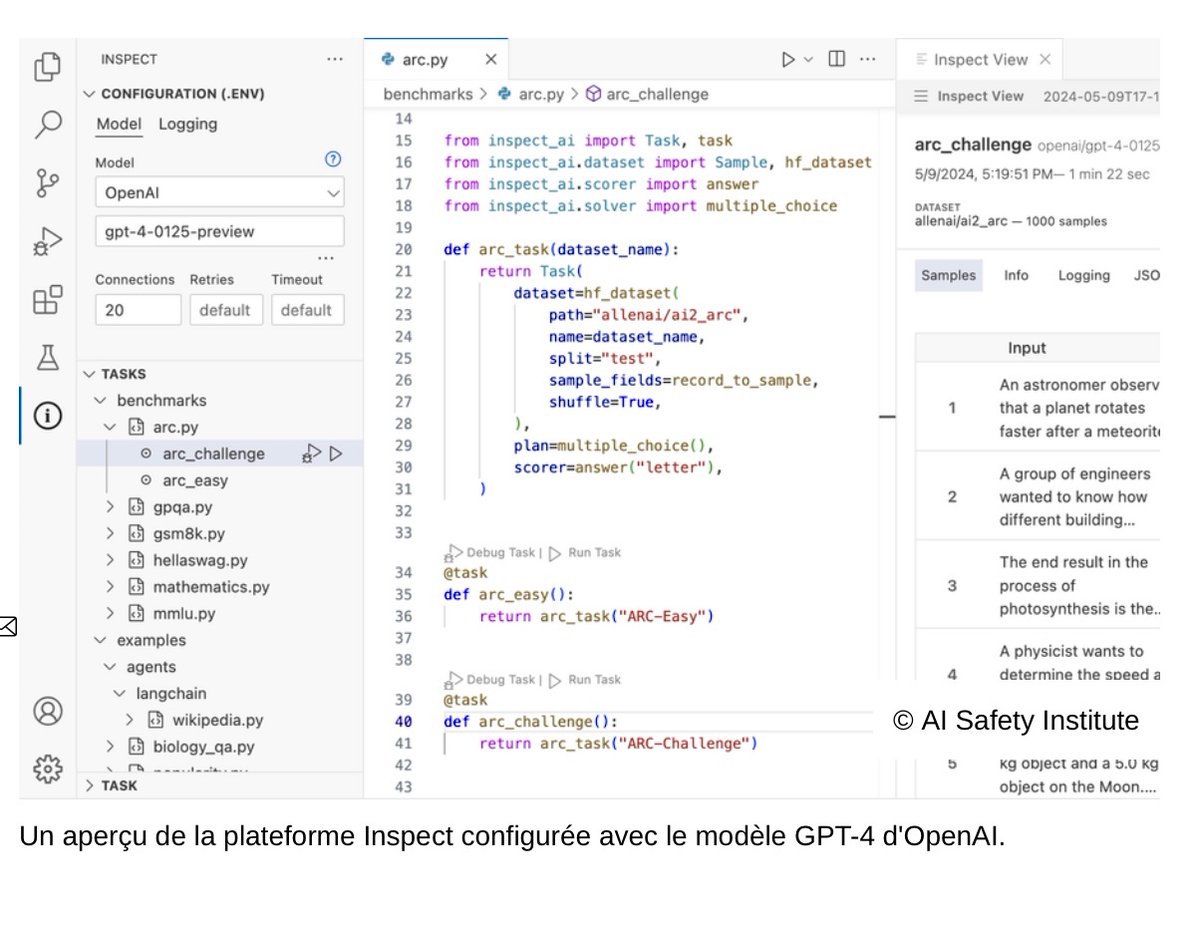Screen dimensions: 1200x926
Task: Click the model help question mark icon
Action: tap(334, 159)
